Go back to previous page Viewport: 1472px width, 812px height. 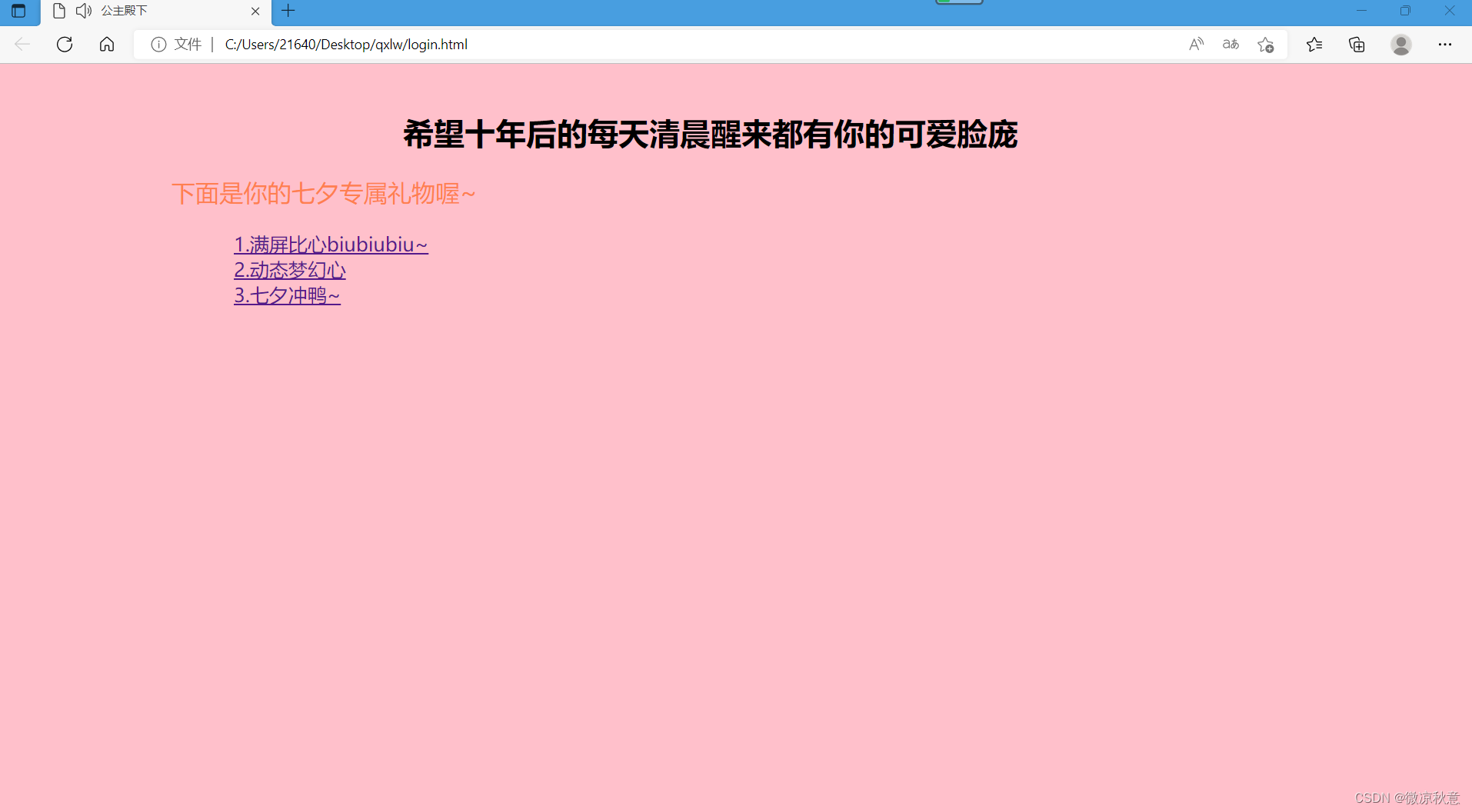[22, 45]
